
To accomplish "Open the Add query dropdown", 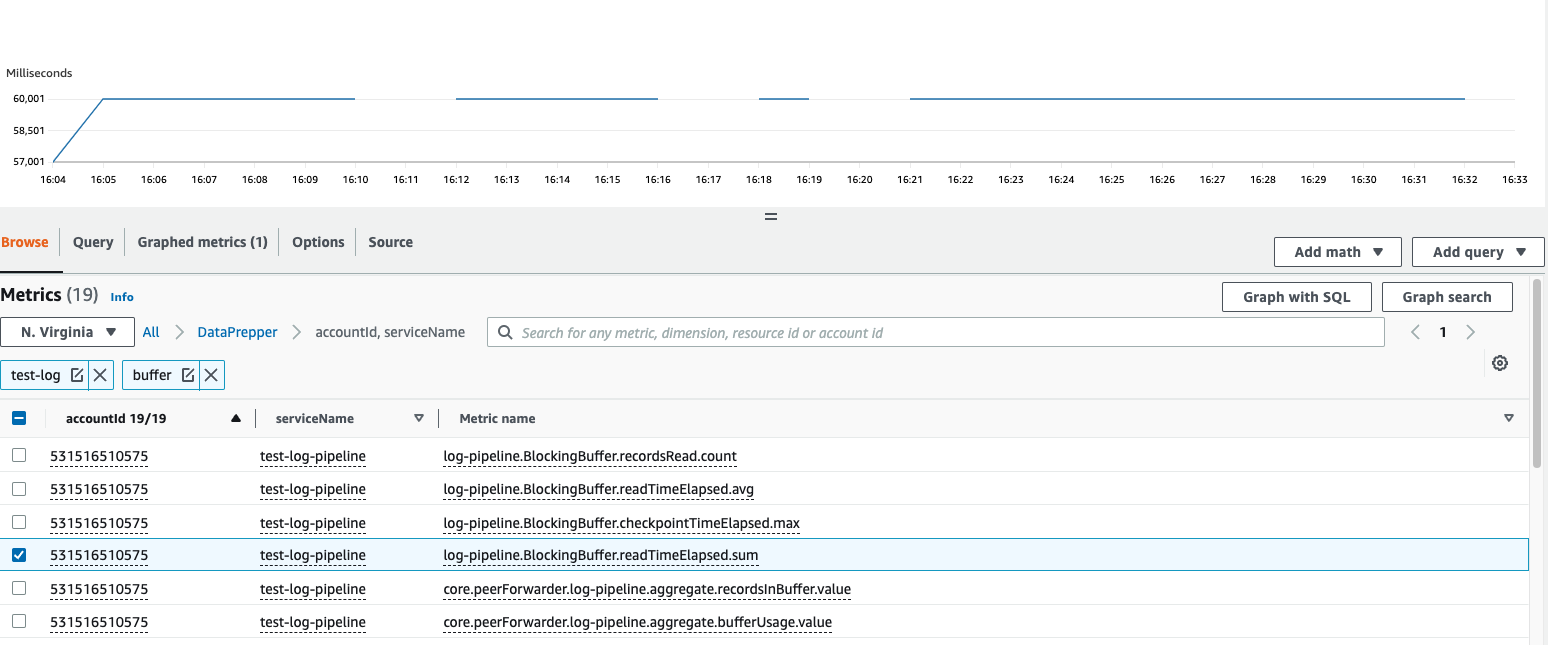I will pos(1477,251).
